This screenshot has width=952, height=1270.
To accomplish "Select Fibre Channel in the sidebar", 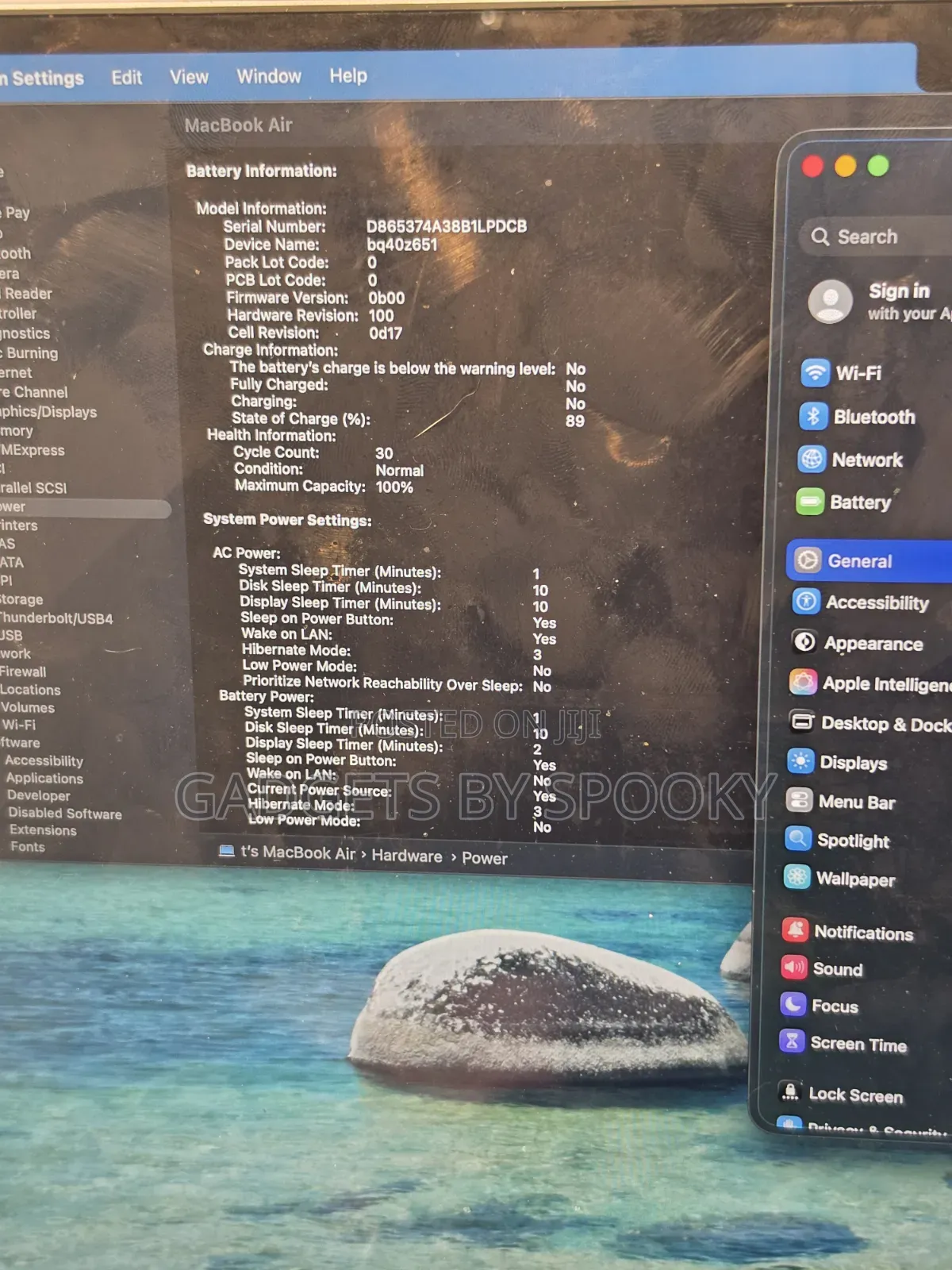I will pos(34,392).
